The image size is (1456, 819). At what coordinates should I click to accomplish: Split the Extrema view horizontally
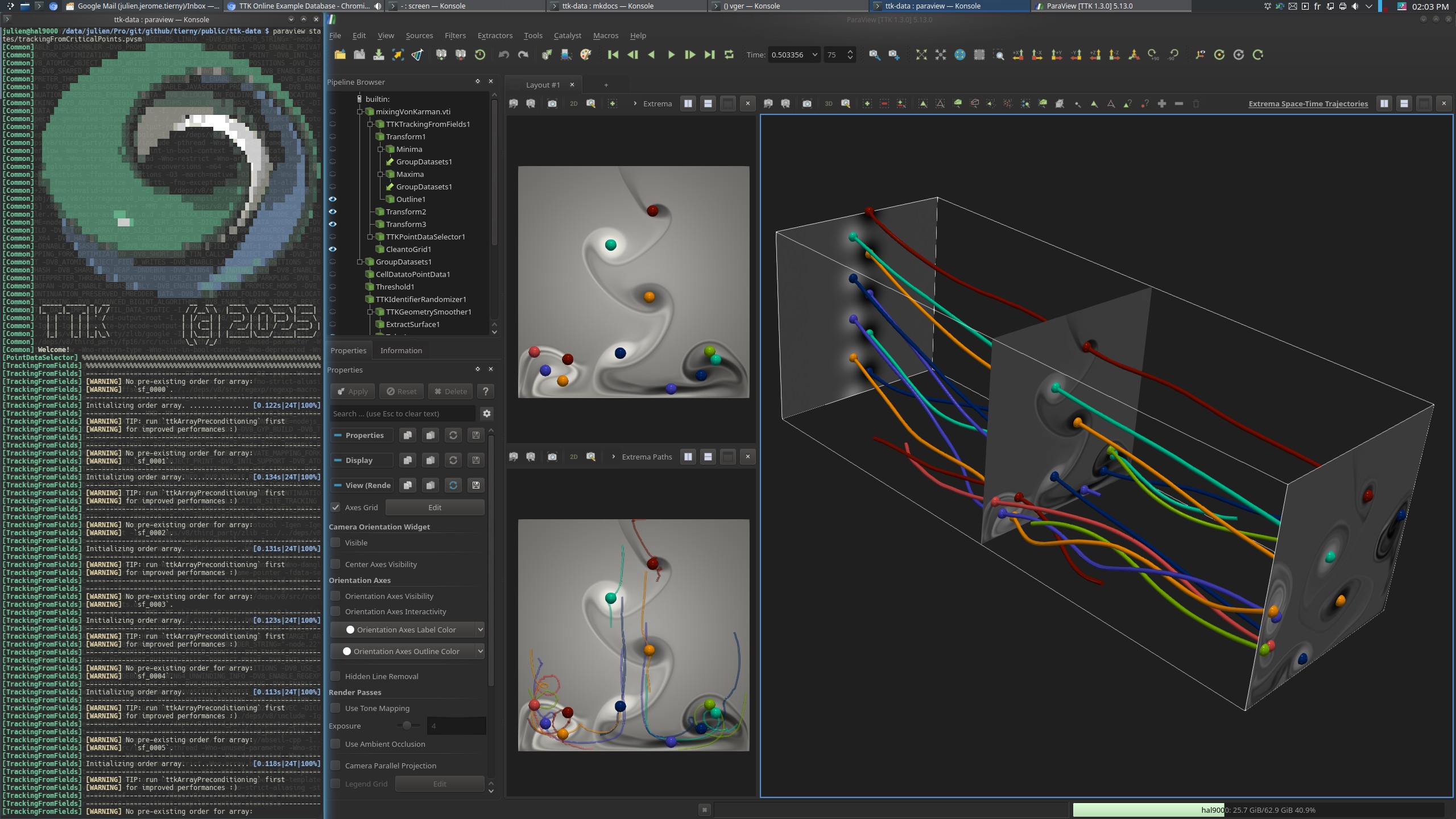[x=688, y=104]
